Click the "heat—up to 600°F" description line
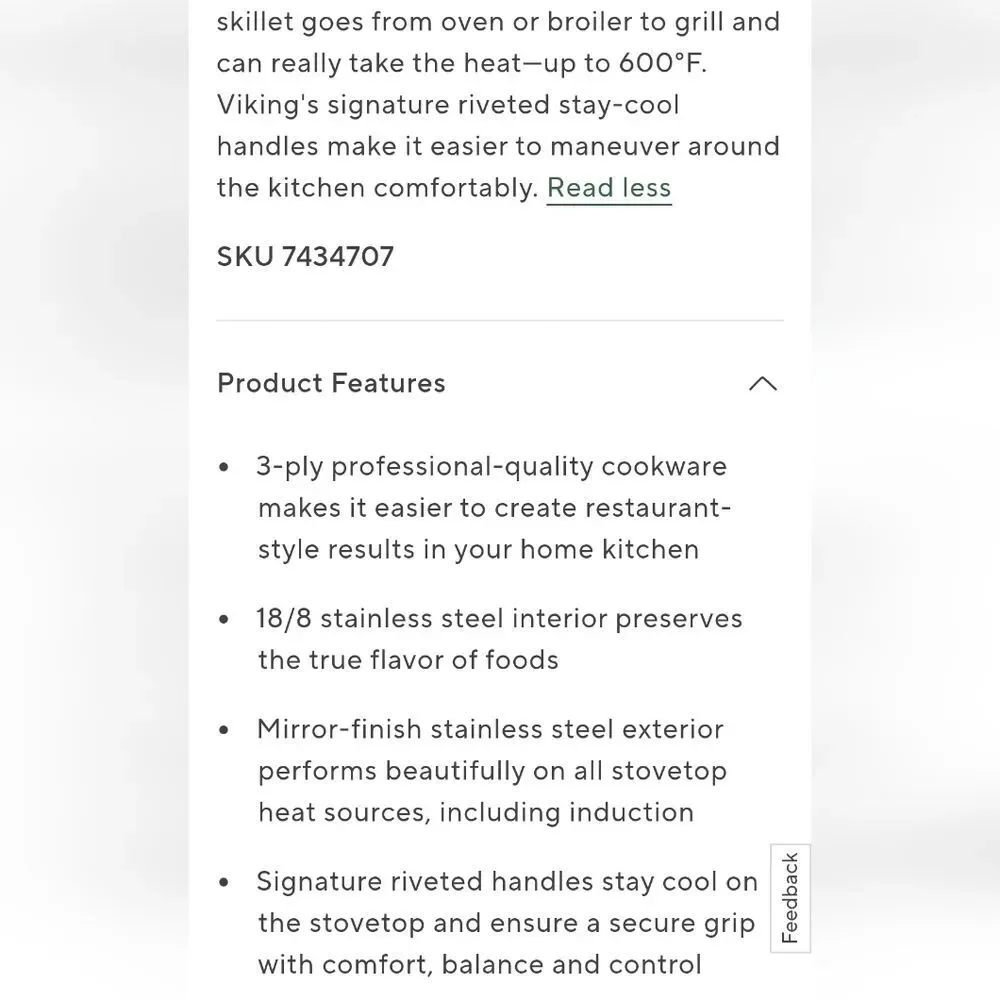This screenshot has width=1000, height=1000. click(x=462, y=63)
